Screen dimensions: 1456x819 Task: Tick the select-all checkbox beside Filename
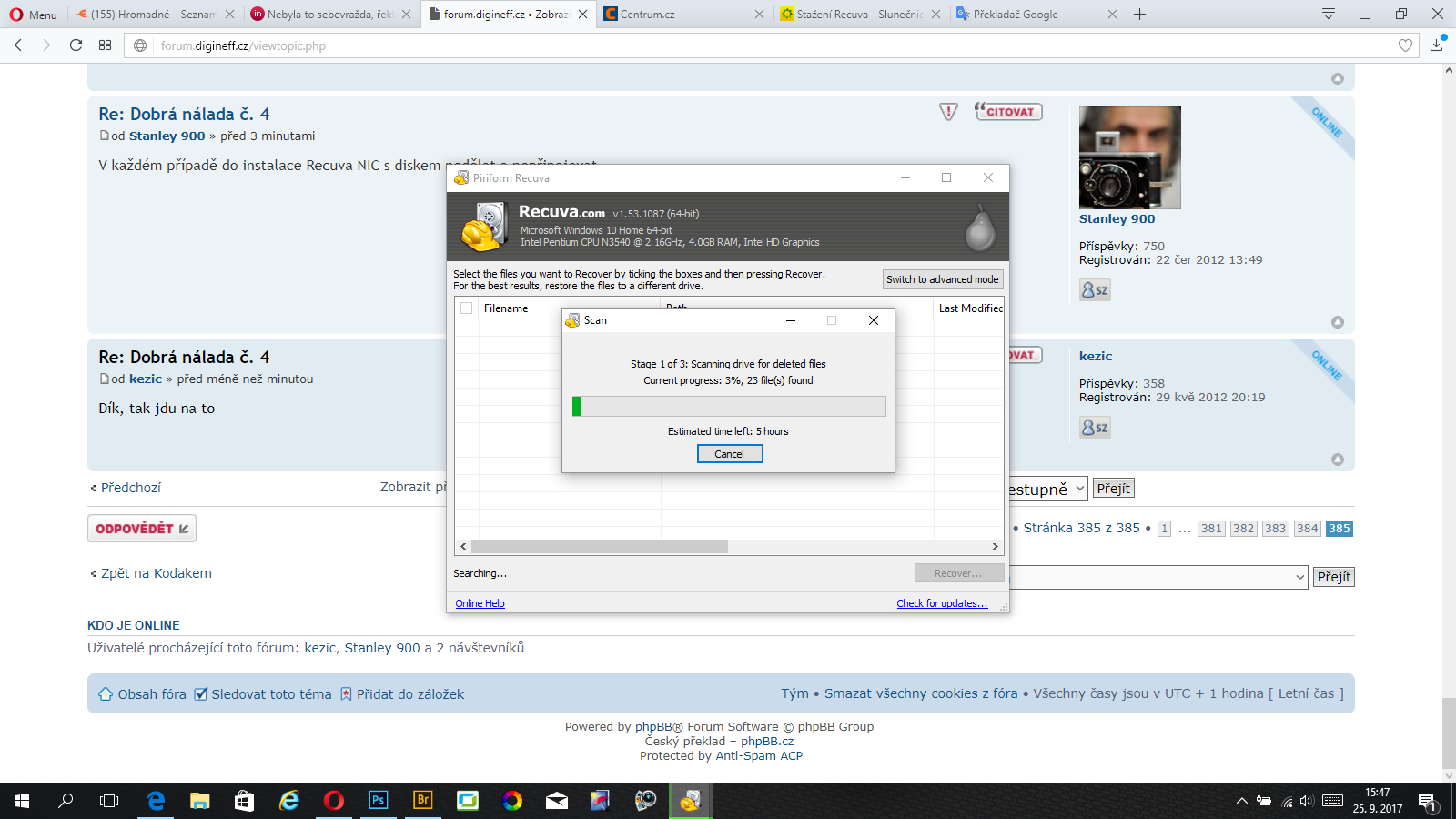(467, 308)
